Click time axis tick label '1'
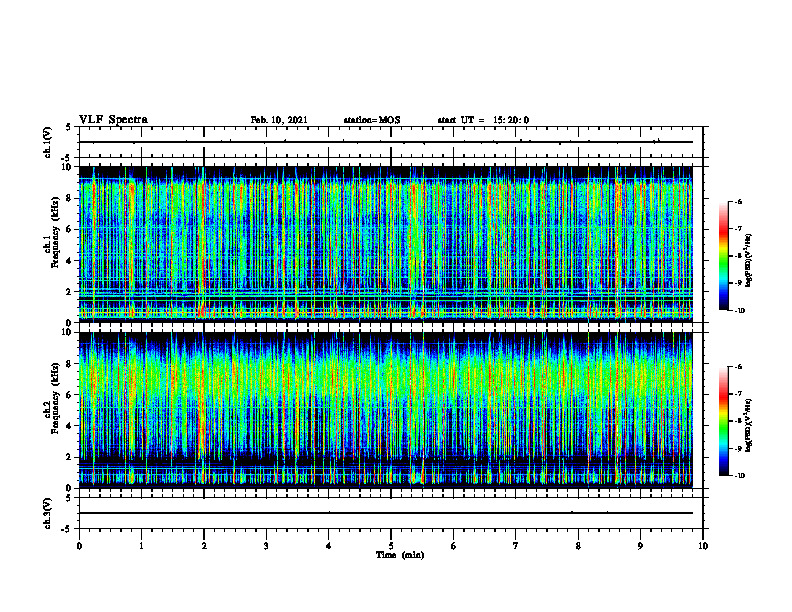 (141, 546)
